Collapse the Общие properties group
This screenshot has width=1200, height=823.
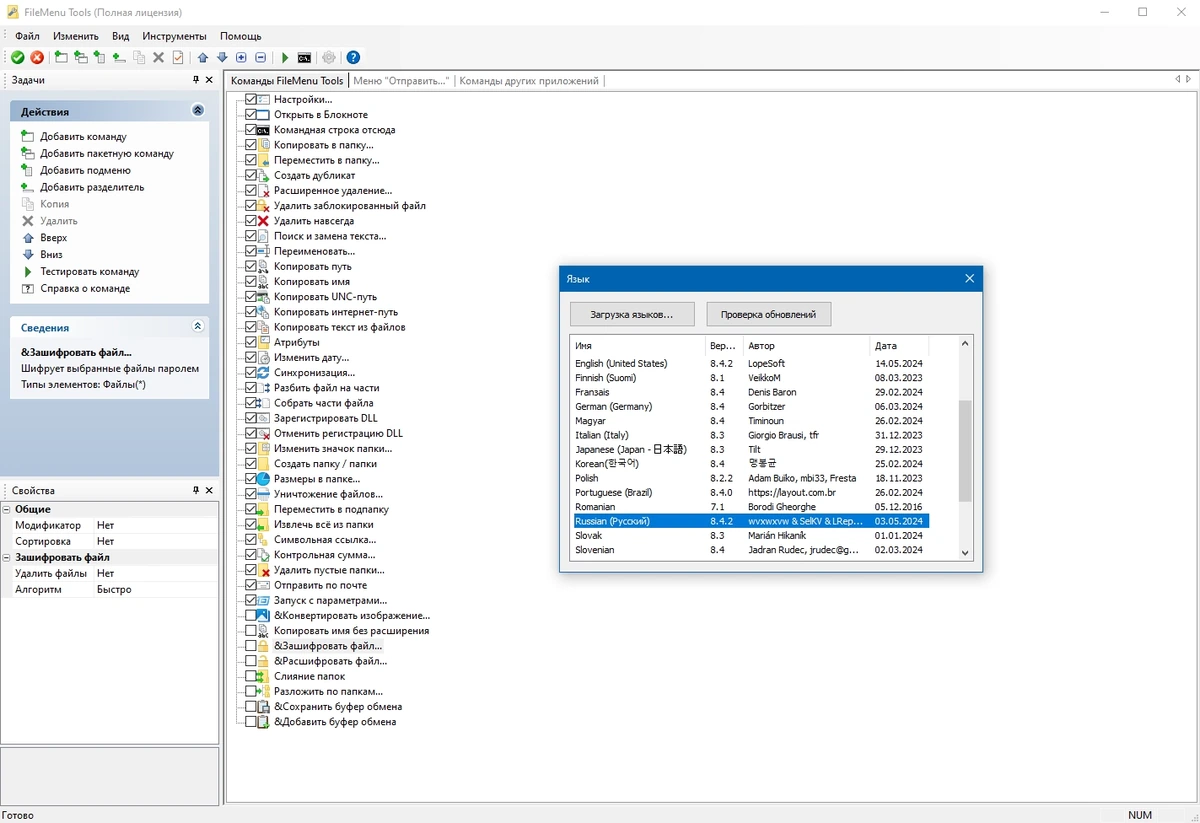[7, 509]
